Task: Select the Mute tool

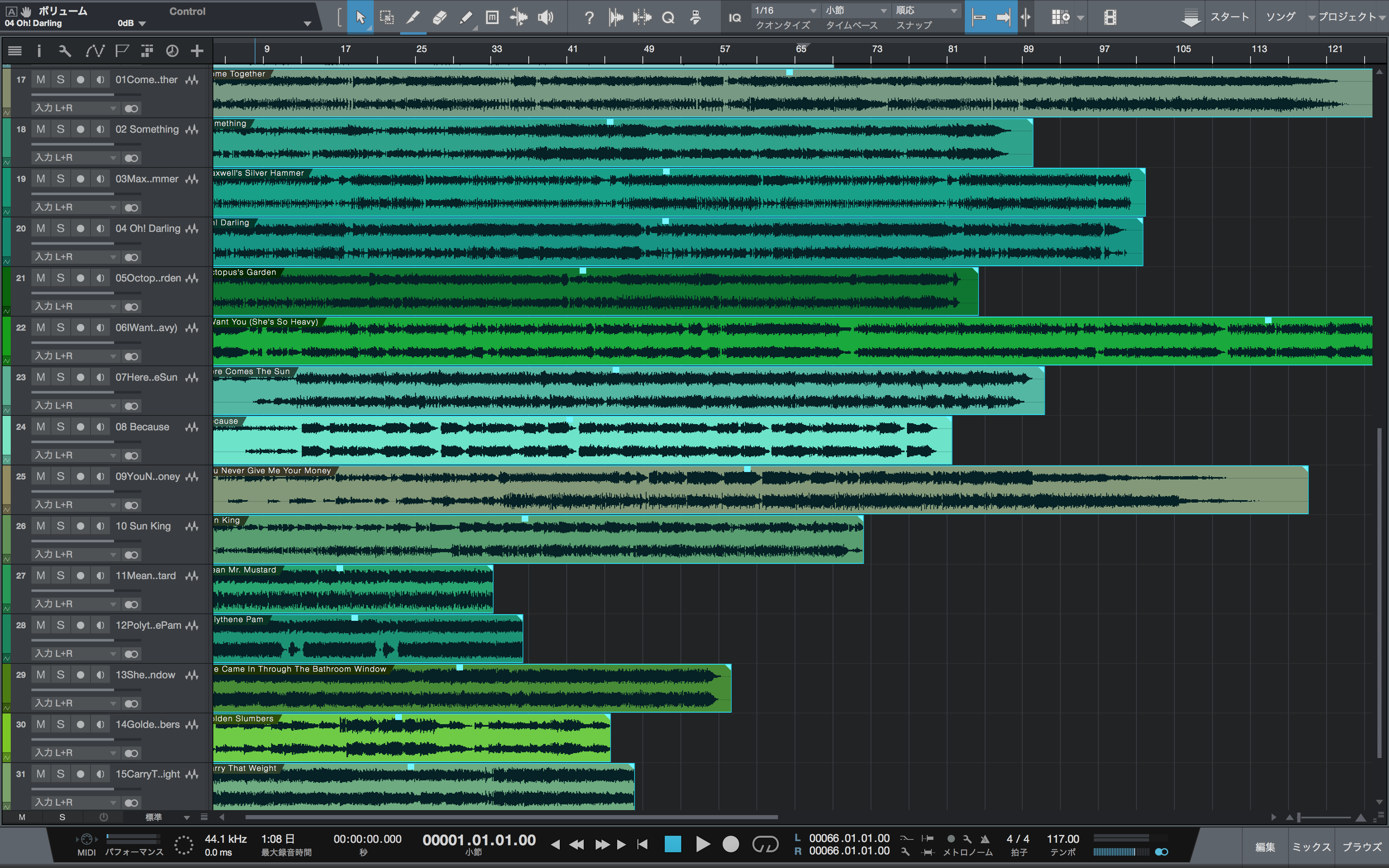Action: coord(492,17)
